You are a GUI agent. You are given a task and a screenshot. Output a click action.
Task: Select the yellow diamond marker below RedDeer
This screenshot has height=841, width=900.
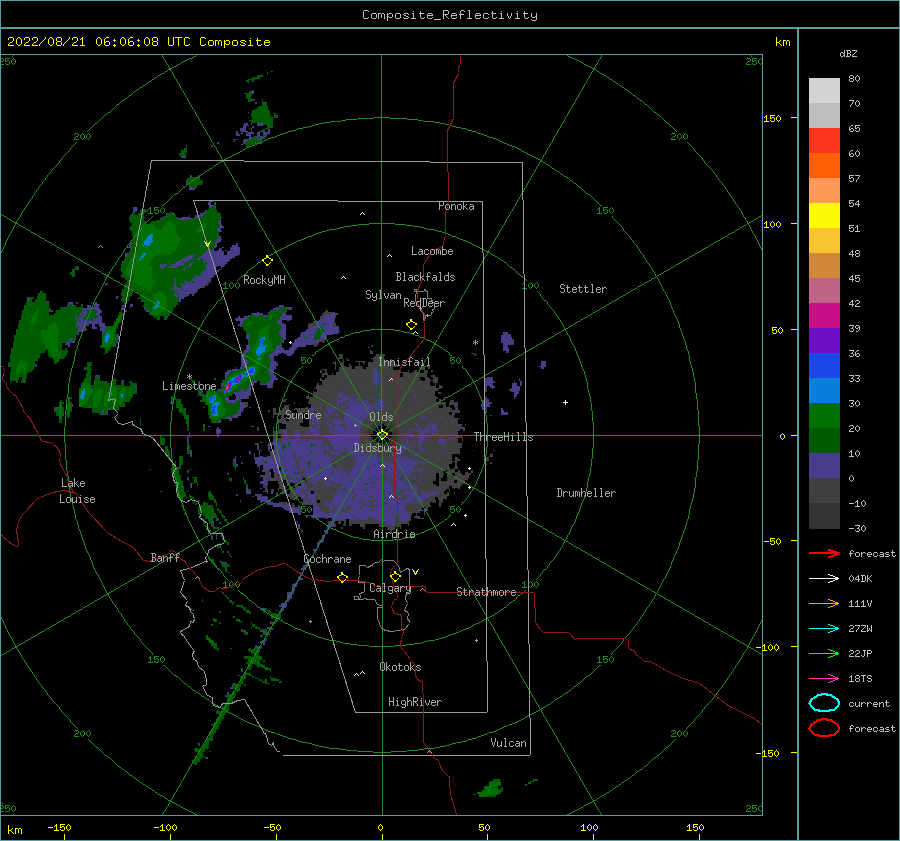(x=411, y=325)
